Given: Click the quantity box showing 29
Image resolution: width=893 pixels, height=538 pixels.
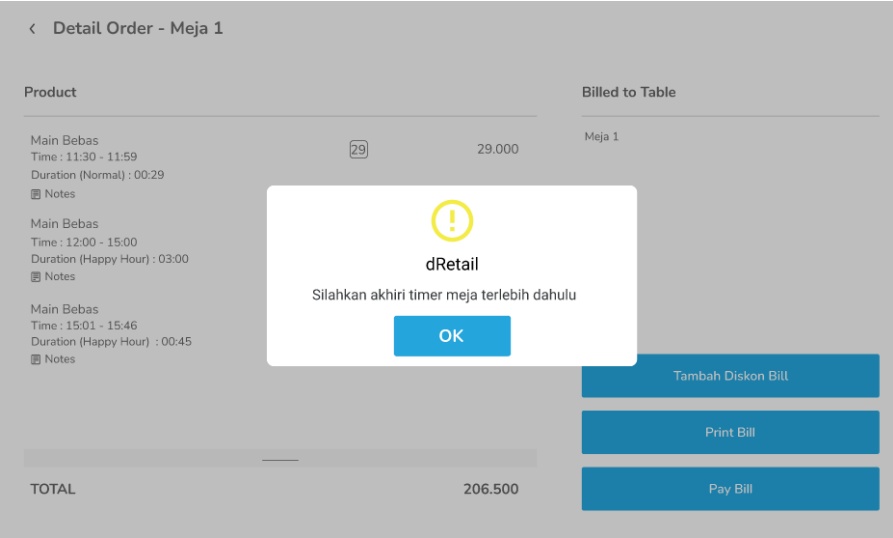Looking at the screenshot, I should click(x=358, y=150).
